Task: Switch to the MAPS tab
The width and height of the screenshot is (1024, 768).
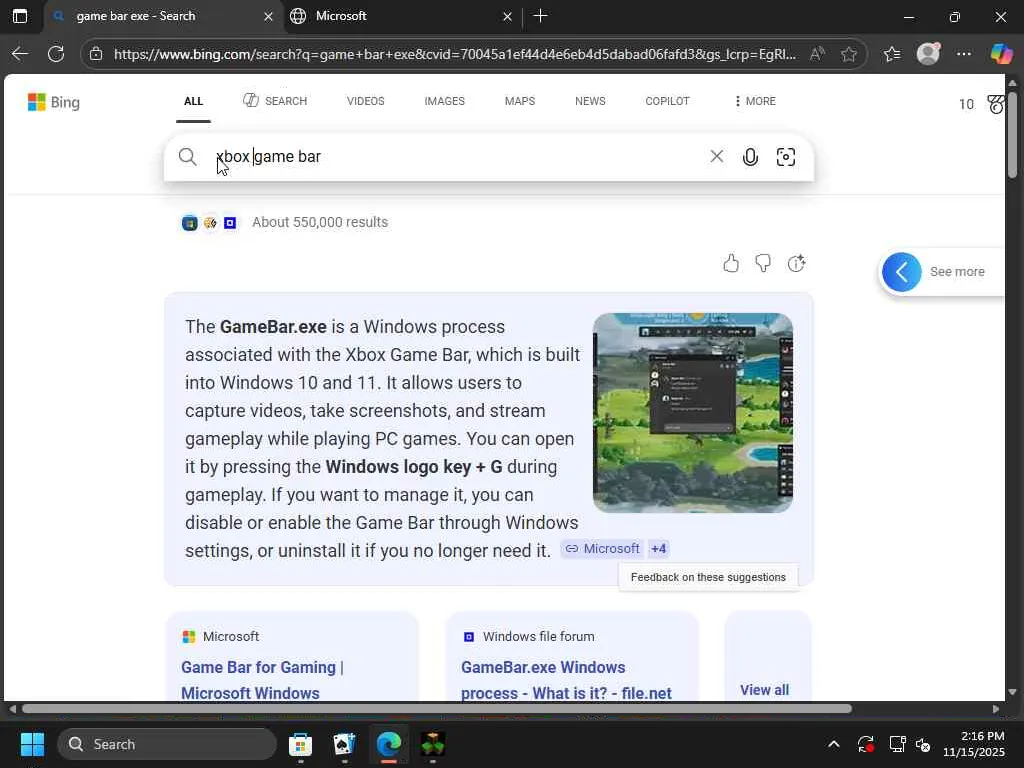Action: coord(520,101)
